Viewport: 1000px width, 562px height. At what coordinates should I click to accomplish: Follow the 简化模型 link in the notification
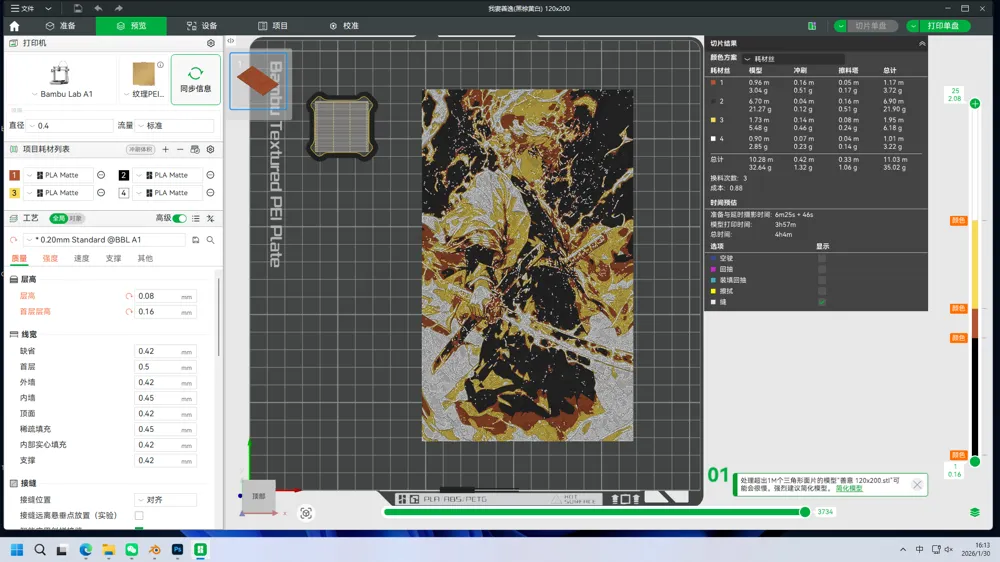(849, 489)
